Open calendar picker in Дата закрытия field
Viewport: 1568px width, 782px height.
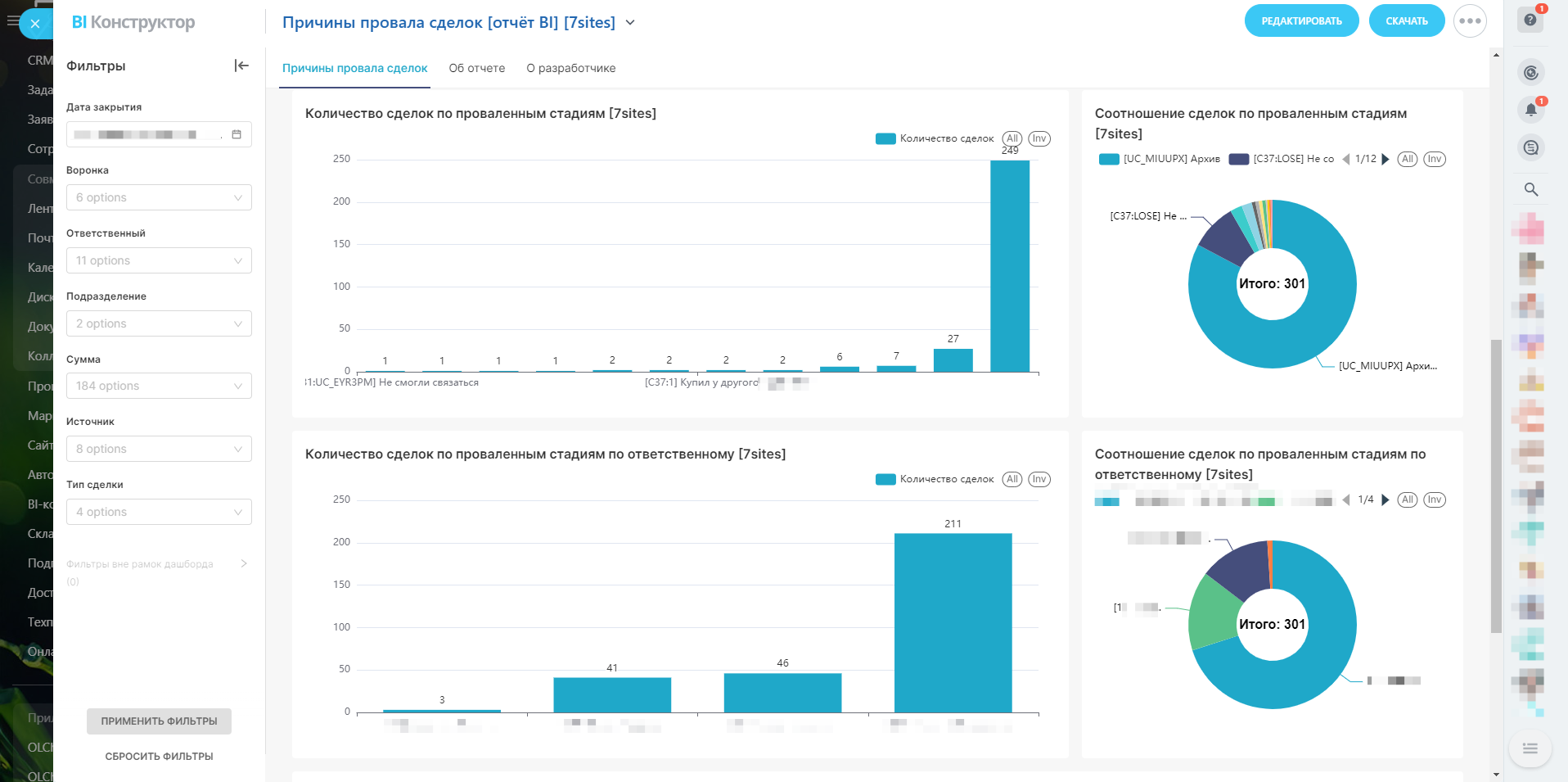tap(237, 134)
